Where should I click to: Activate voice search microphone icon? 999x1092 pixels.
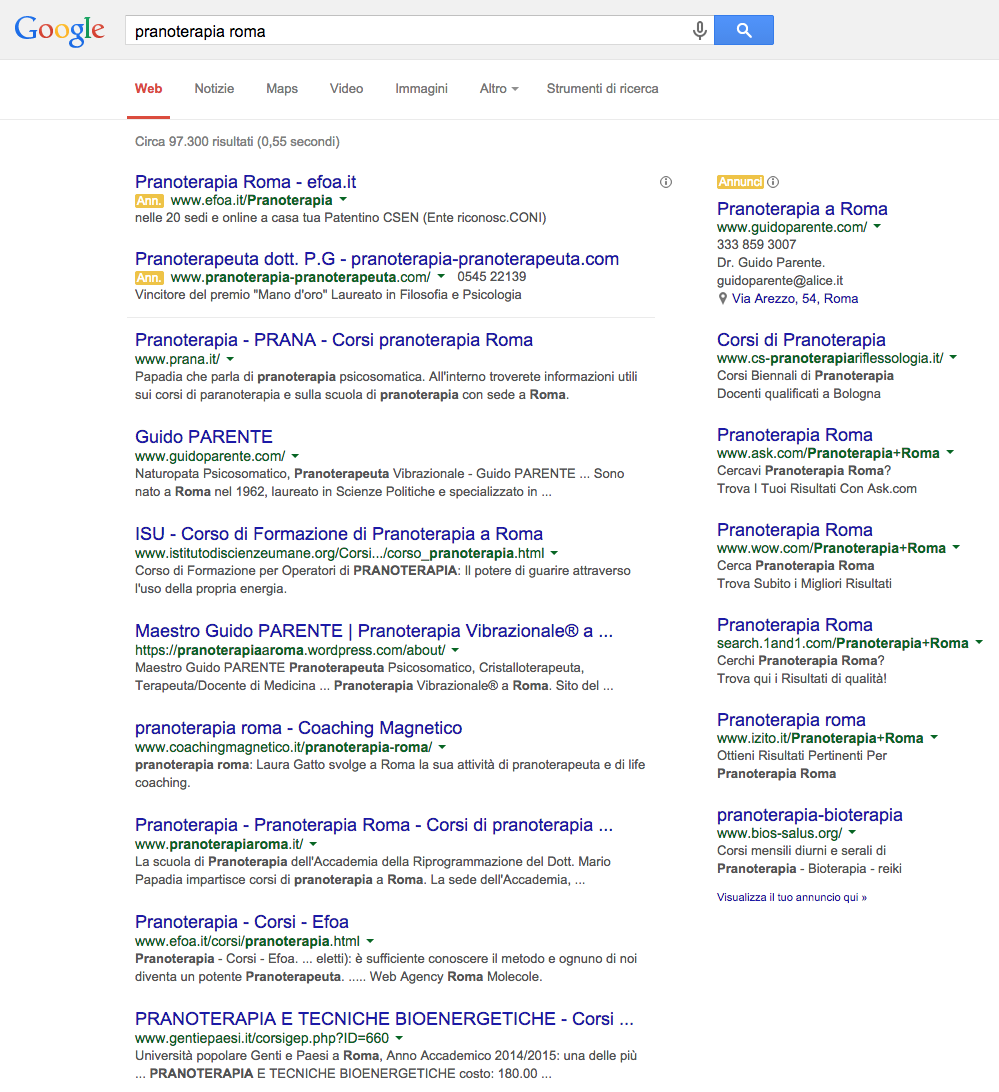[x=699, y=30]
